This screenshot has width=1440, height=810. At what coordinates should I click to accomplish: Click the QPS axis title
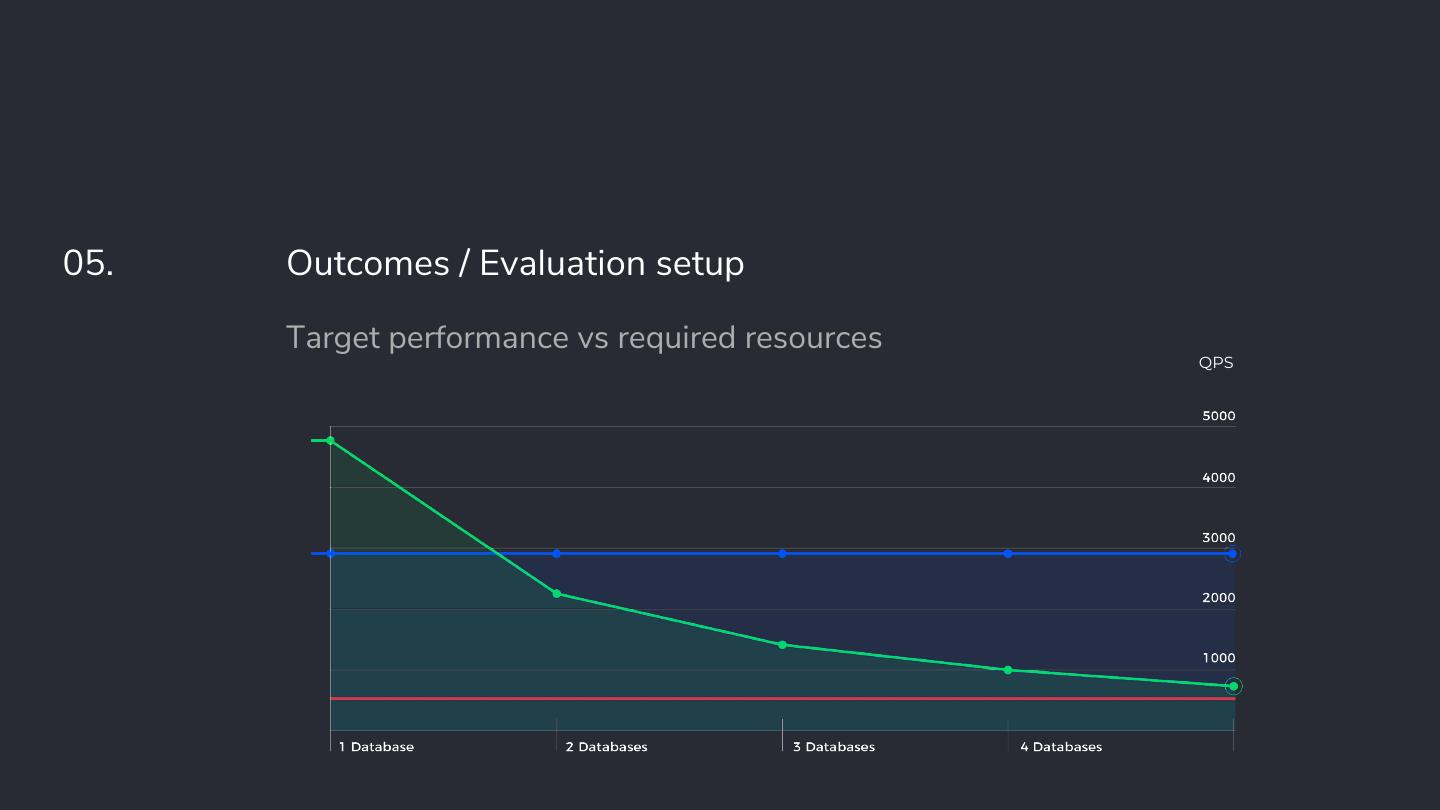[1216, 363]
